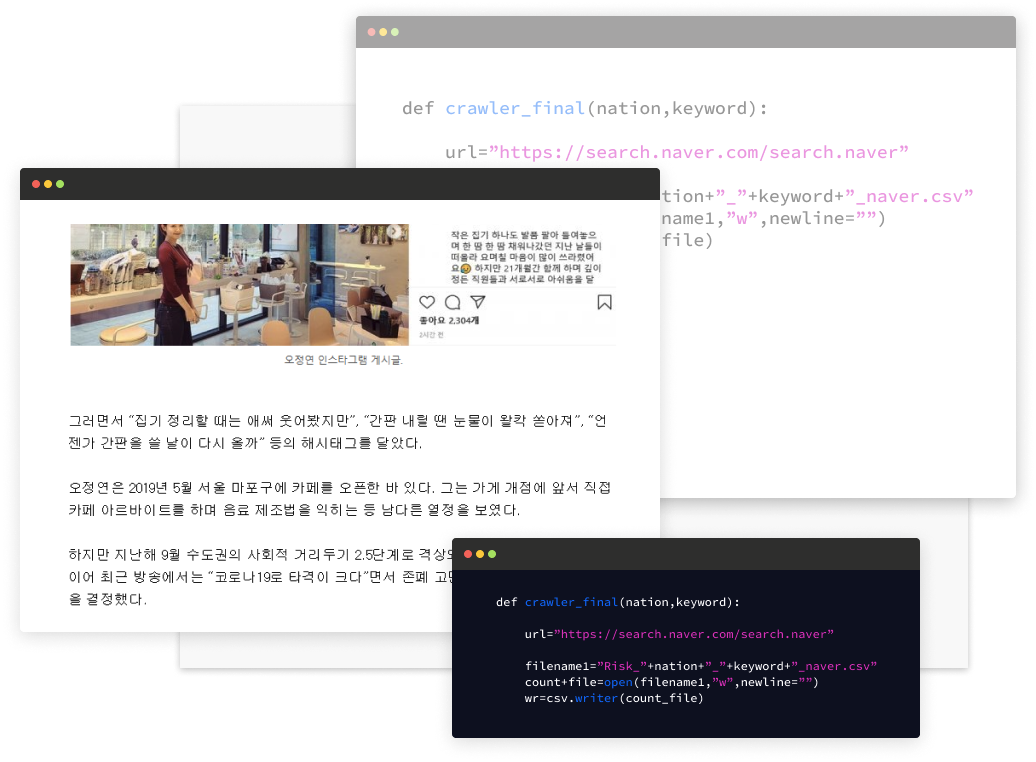Image resolution: width=1036 pixels, height=762 pixels.
Task: Click the wr=csv.writer line in the dark window
Action: coord(614,698)
